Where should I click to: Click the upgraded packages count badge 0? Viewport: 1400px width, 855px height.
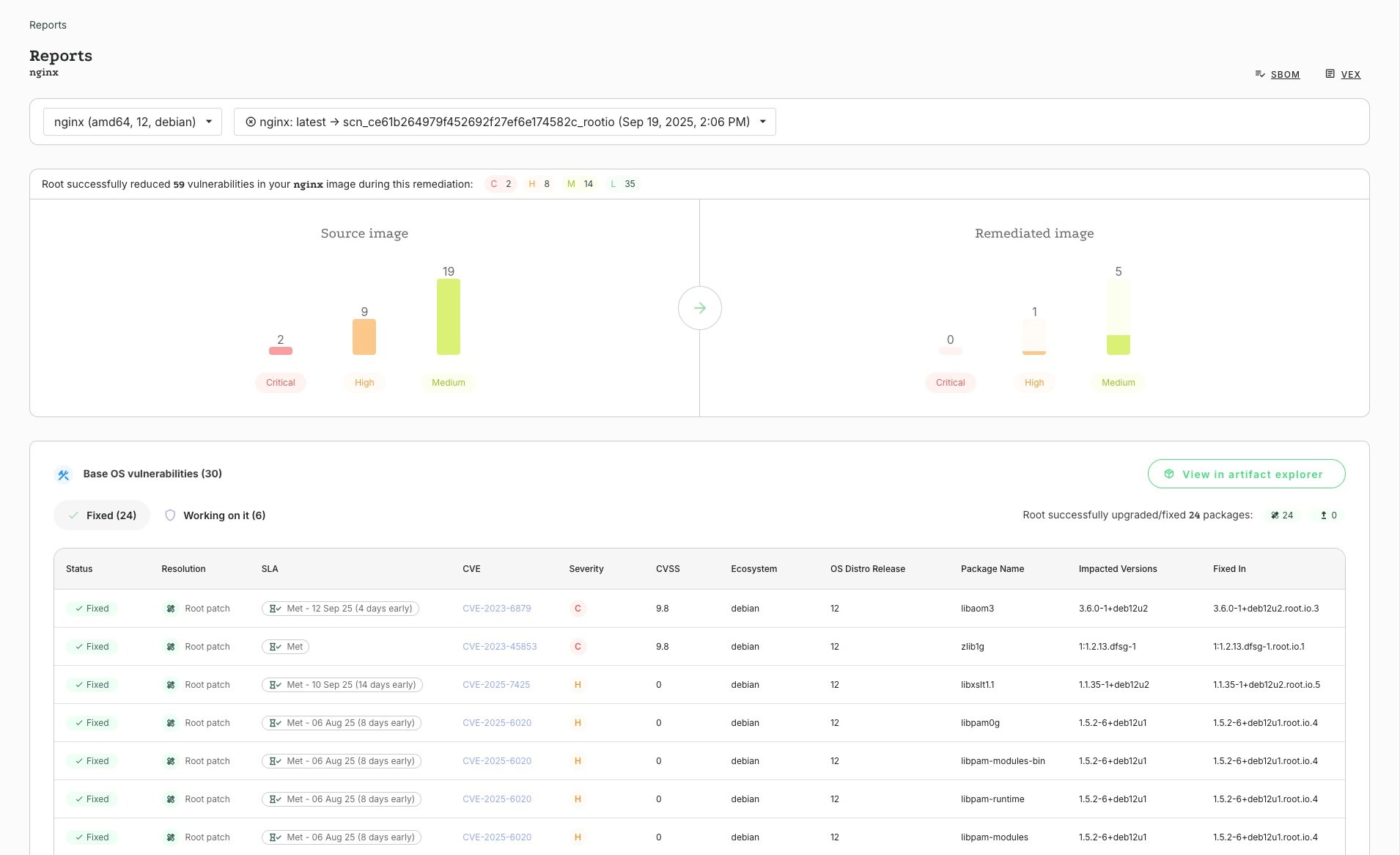1328,515
